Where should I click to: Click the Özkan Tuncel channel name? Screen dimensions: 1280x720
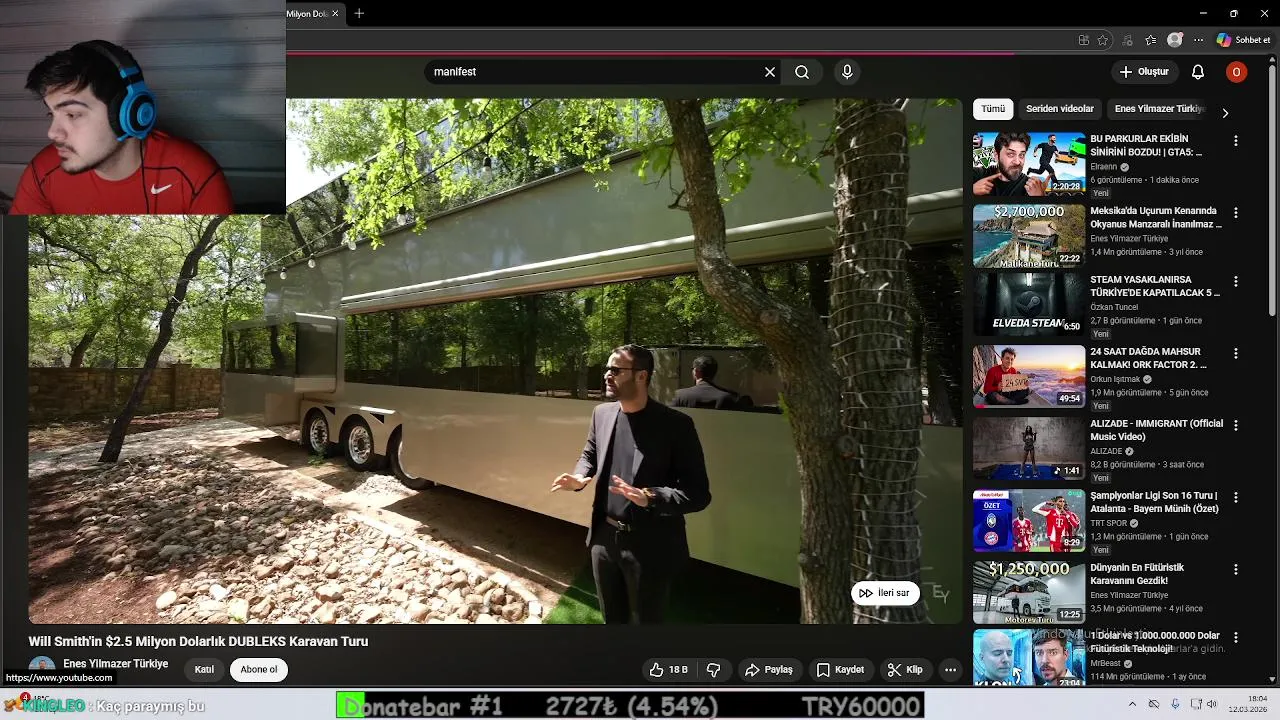coord(1114,308)
